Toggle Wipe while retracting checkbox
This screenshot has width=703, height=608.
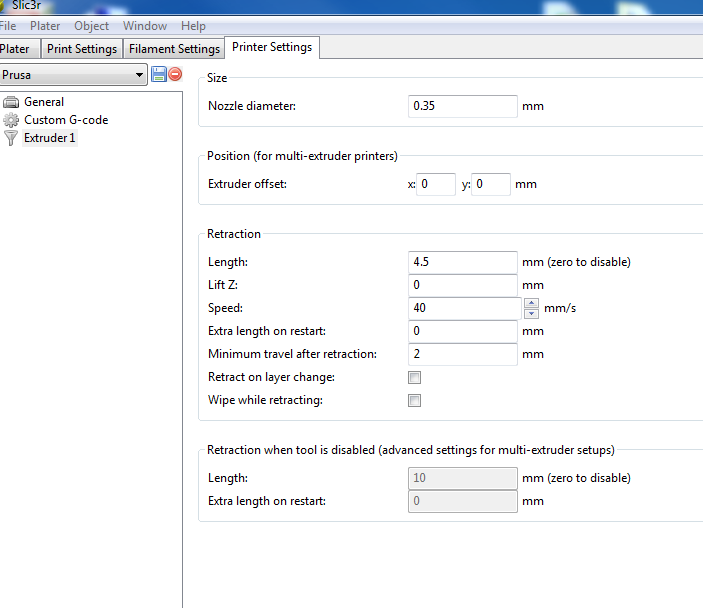(x=414, y=401)
